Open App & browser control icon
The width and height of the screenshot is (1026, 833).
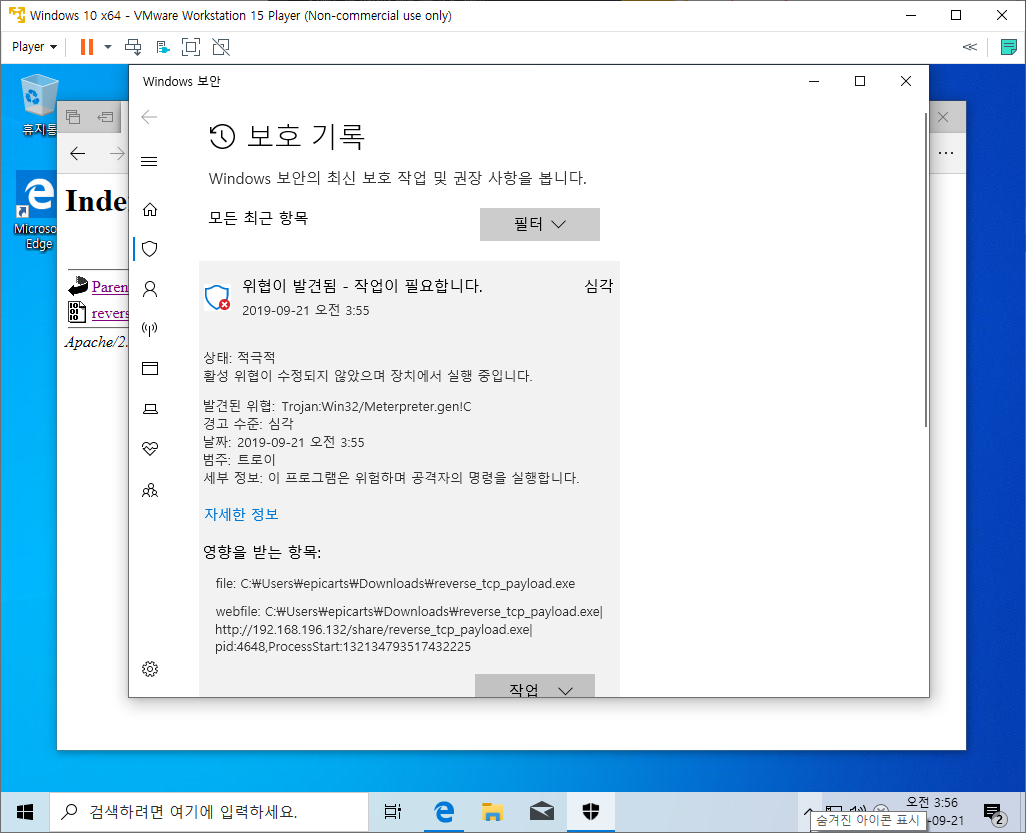click(150, 368)
